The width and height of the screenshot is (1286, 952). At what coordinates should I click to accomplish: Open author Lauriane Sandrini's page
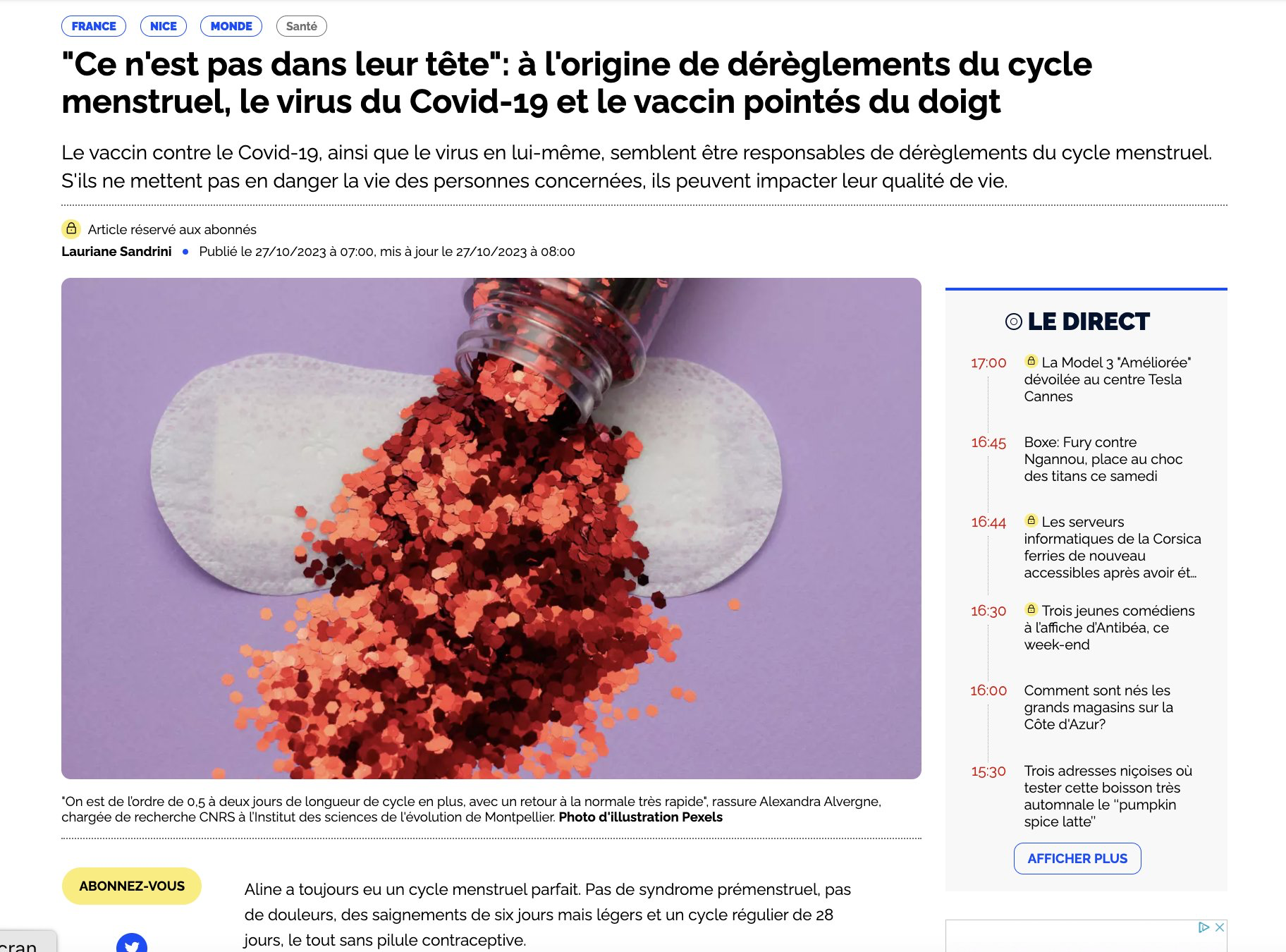click(x=116, y=252)
